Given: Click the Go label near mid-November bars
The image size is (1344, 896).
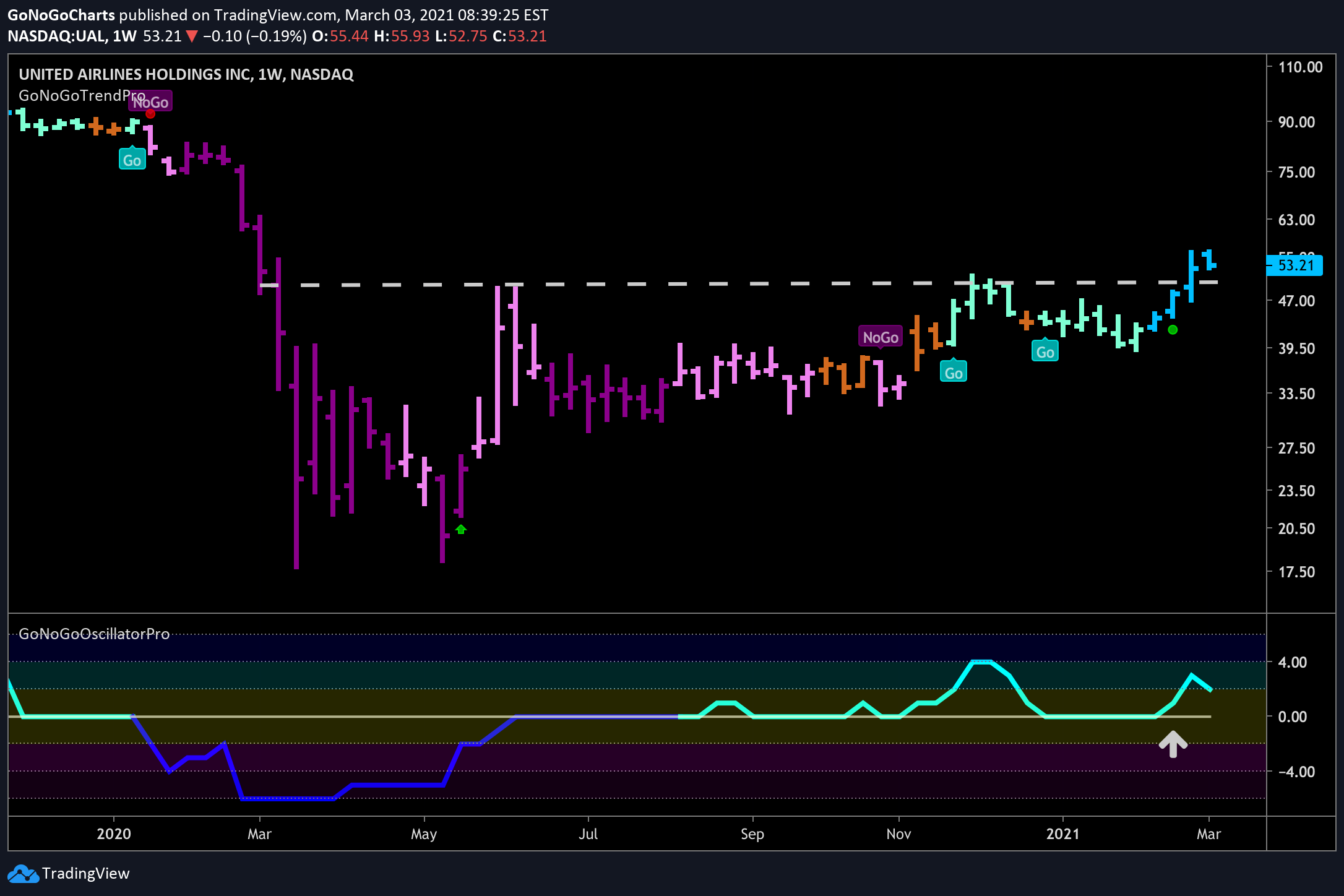Looking at the screenshot, I should (x=954, y=372).
